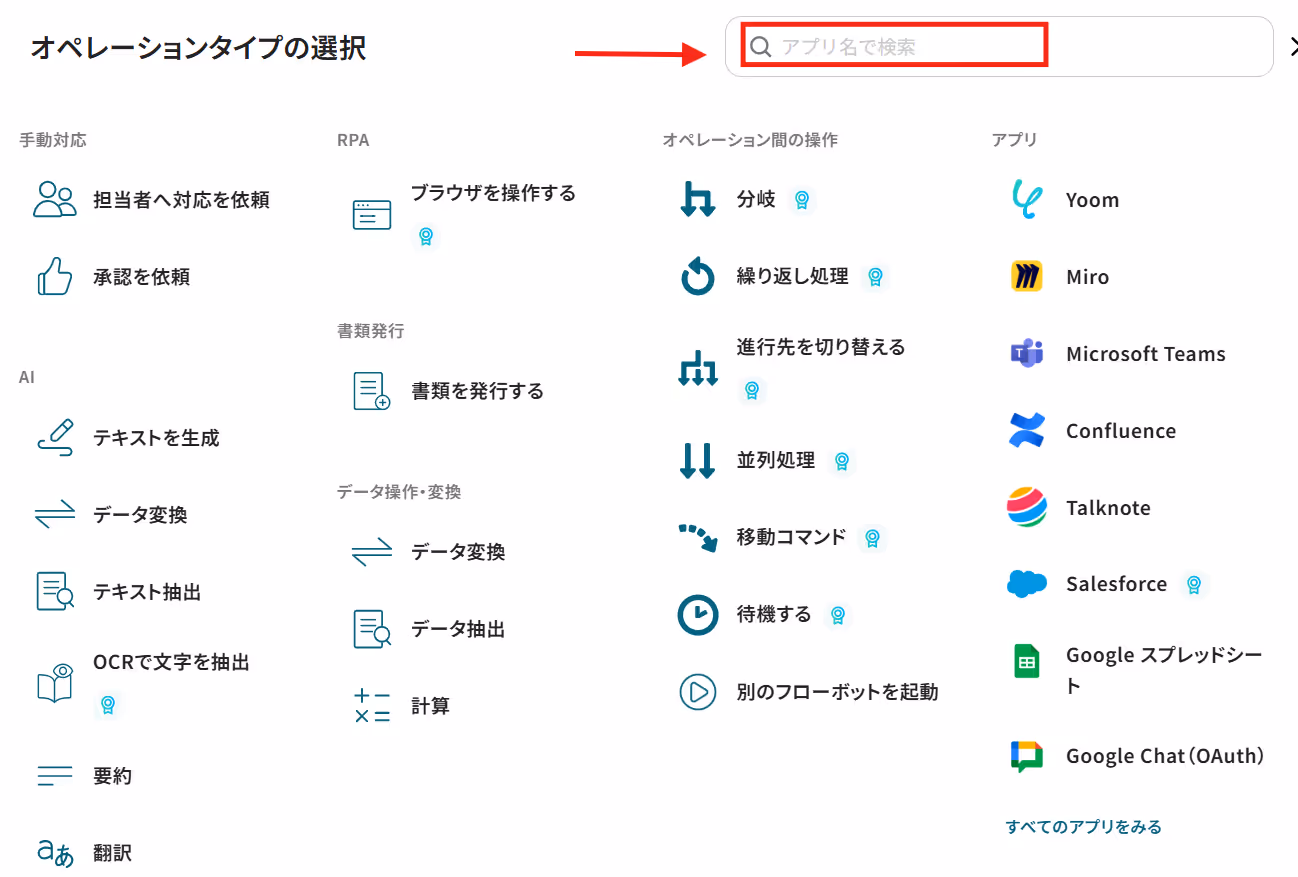Select the clock icon for 待機する
Screen dimensions: 1298x877
[698, 615]
